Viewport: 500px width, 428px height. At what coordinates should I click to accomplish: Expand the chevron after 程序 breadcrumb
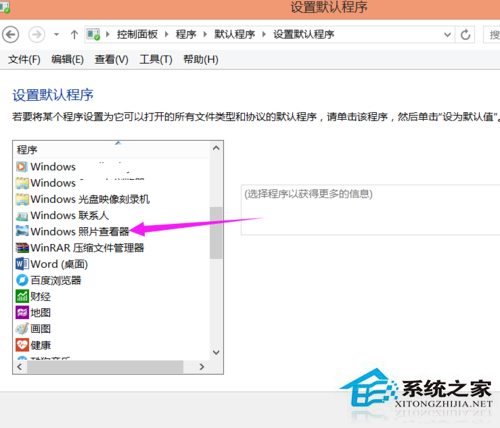205,34
